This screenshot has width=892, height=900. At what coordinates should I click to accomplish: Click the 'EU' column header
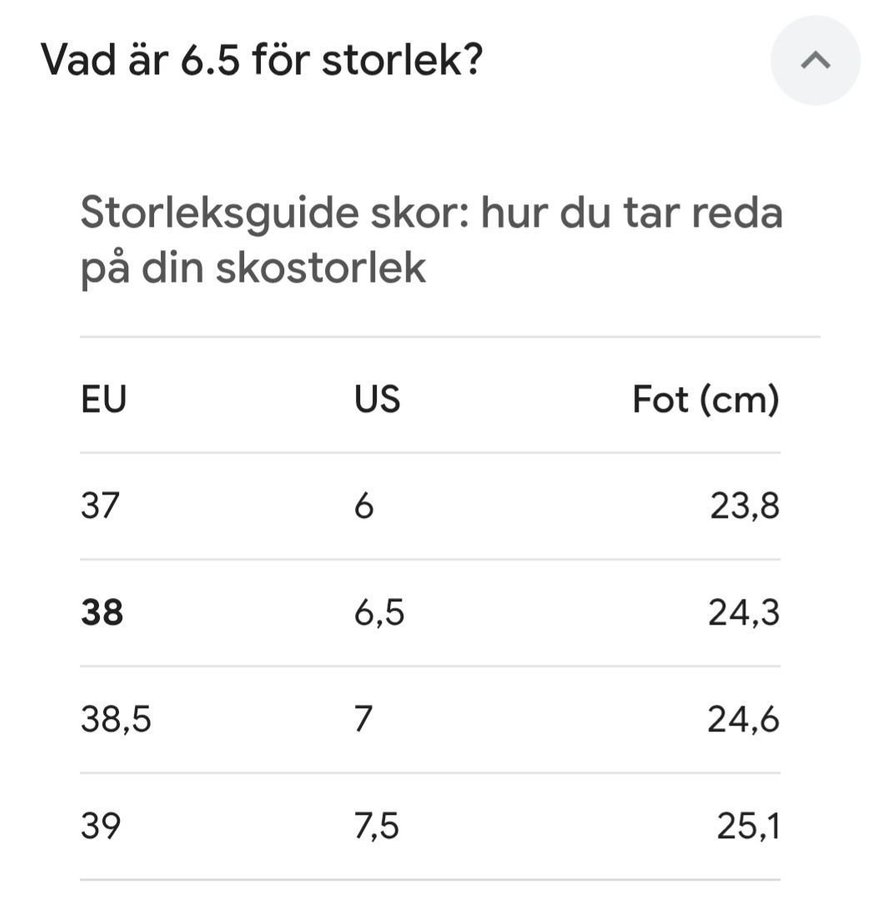tap(103, 399)
